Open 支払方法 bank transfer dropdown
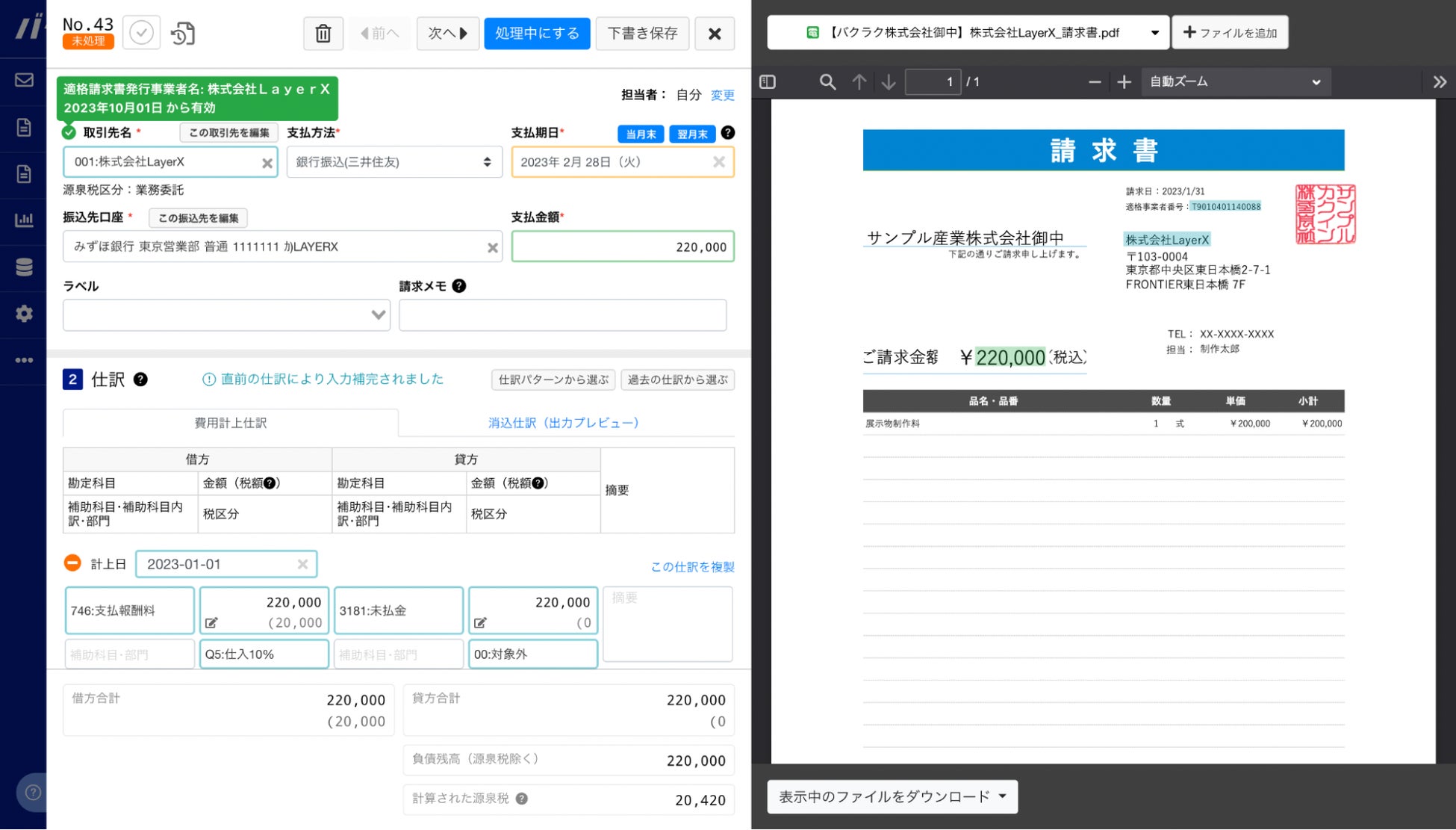Image resolution: width=1456 pixels, height=830 pixels. [x=393, y=162]
